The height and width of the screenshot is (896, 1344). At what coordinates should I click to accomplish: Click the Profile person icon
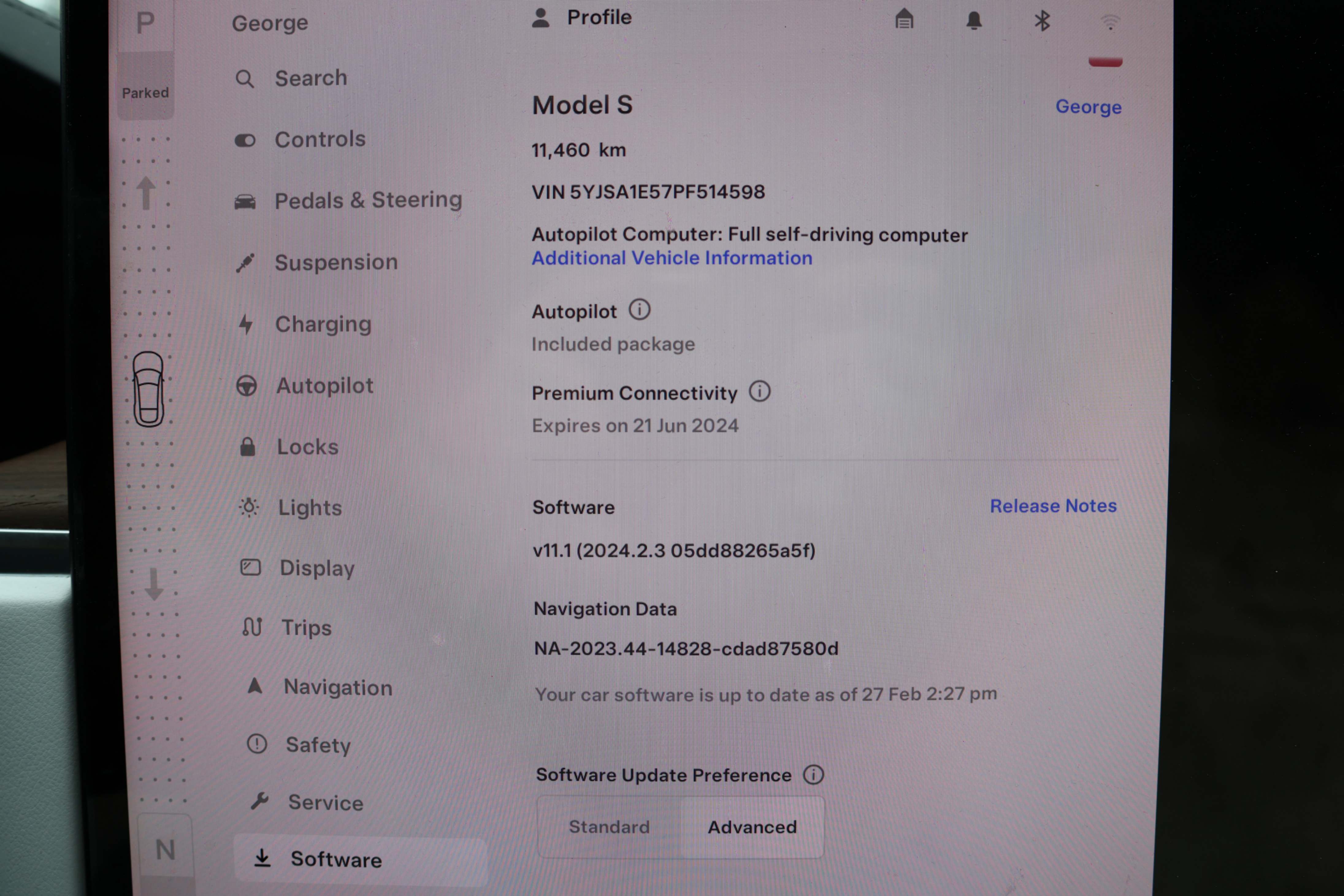[x=541, y=18]
